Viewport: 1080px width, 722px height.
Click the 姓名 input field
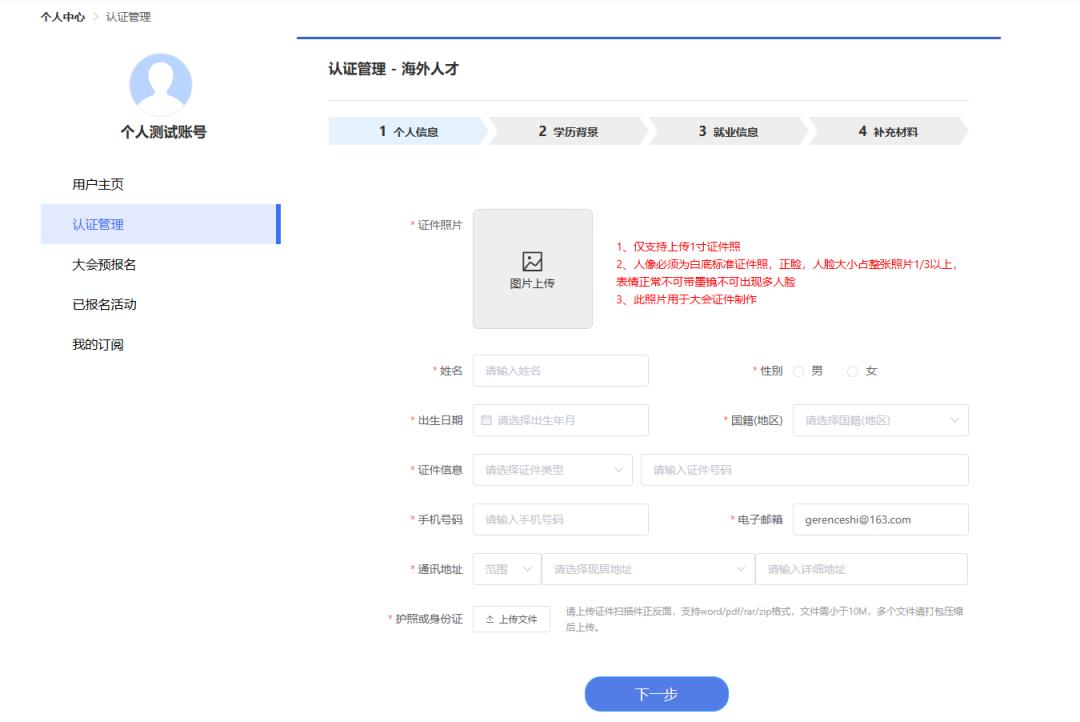point(560,371)
